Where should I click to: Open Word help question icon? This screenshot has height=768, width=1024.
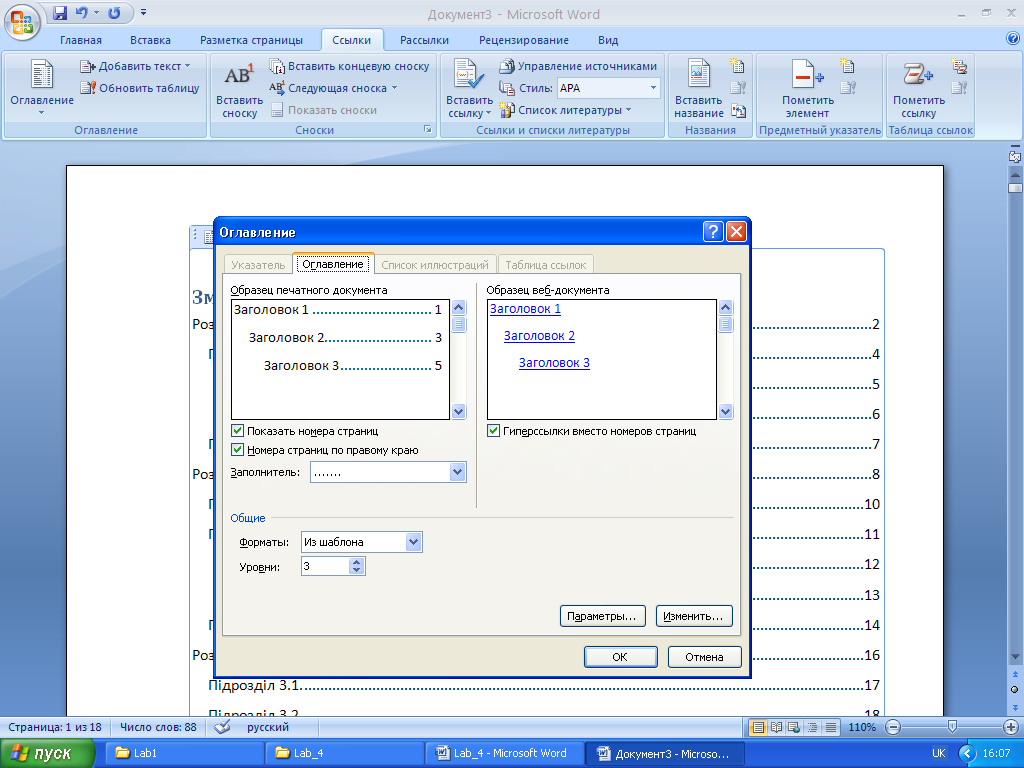[1013, 39]
